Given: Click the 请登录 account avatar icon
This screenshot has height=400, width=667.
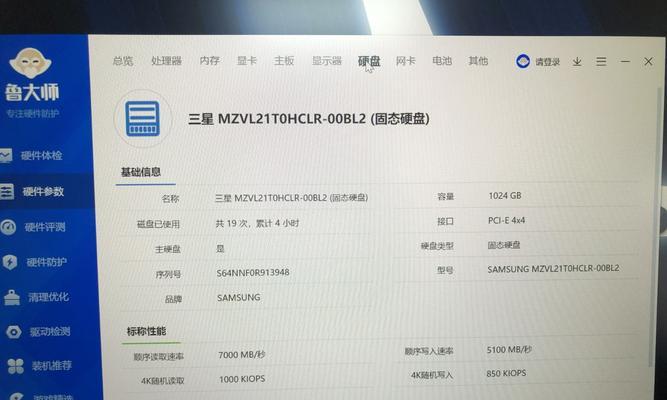Looking at the screenshot, I should click(523, 61).
